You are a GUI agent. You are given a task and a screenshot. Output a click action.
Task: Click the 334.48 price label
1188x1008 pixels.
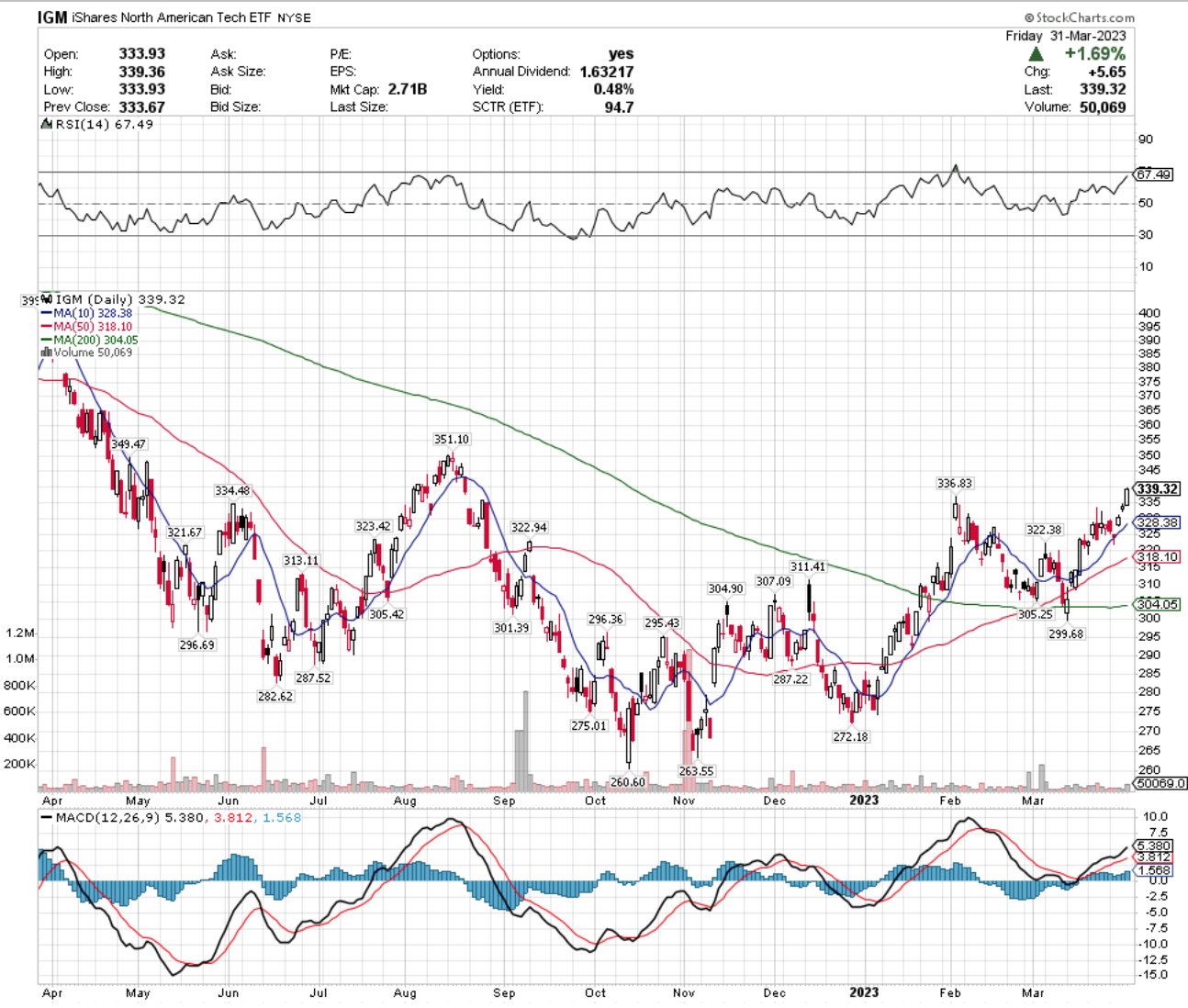[232, 491]
